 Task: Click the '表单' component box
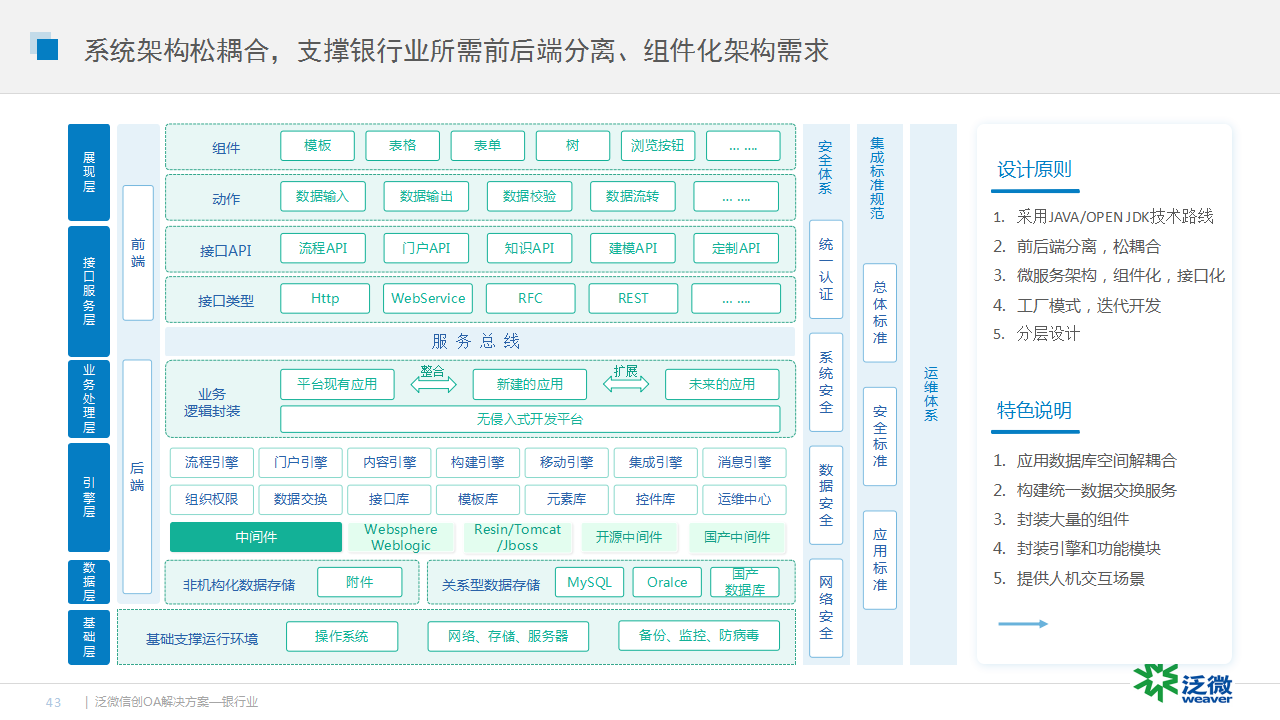click(488, 146)
